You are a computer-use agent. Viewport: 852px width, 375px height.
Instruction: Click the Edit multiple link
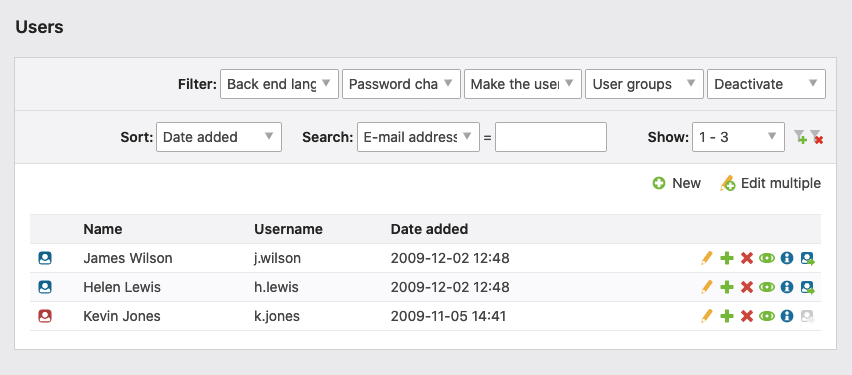tap(770, 183)
